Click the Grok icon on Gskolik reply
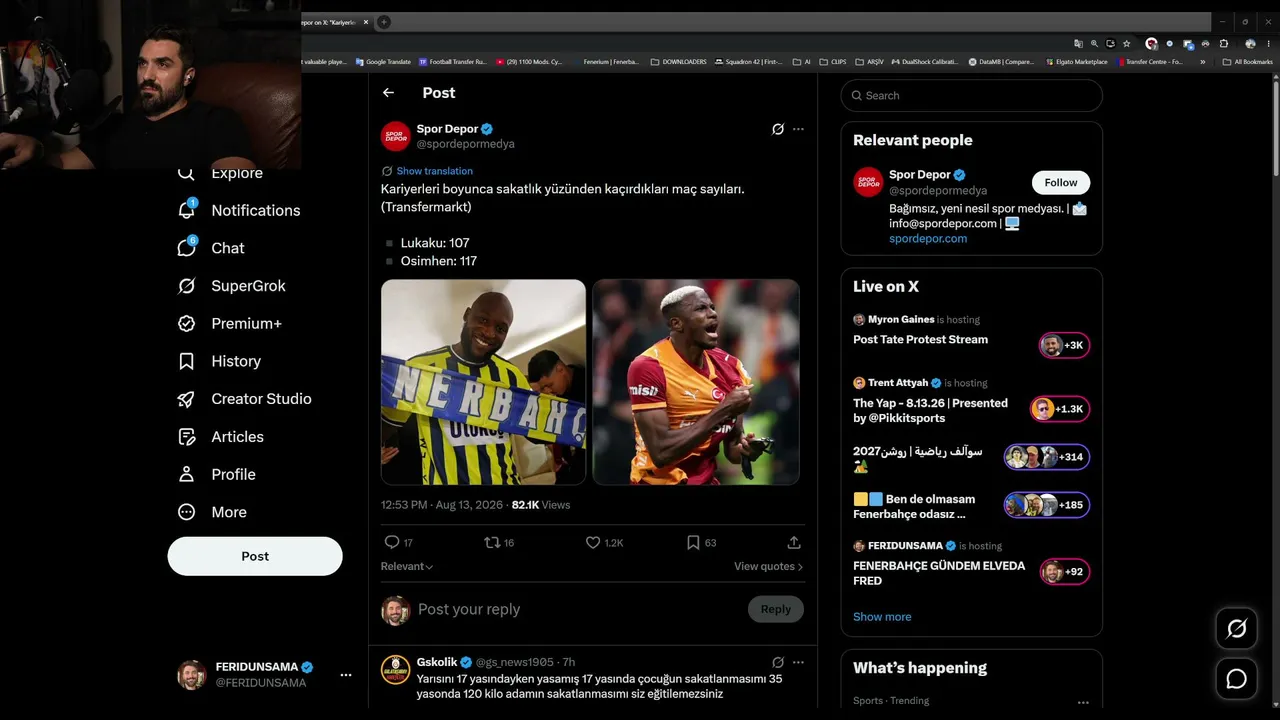 click(x=778, y=662)
